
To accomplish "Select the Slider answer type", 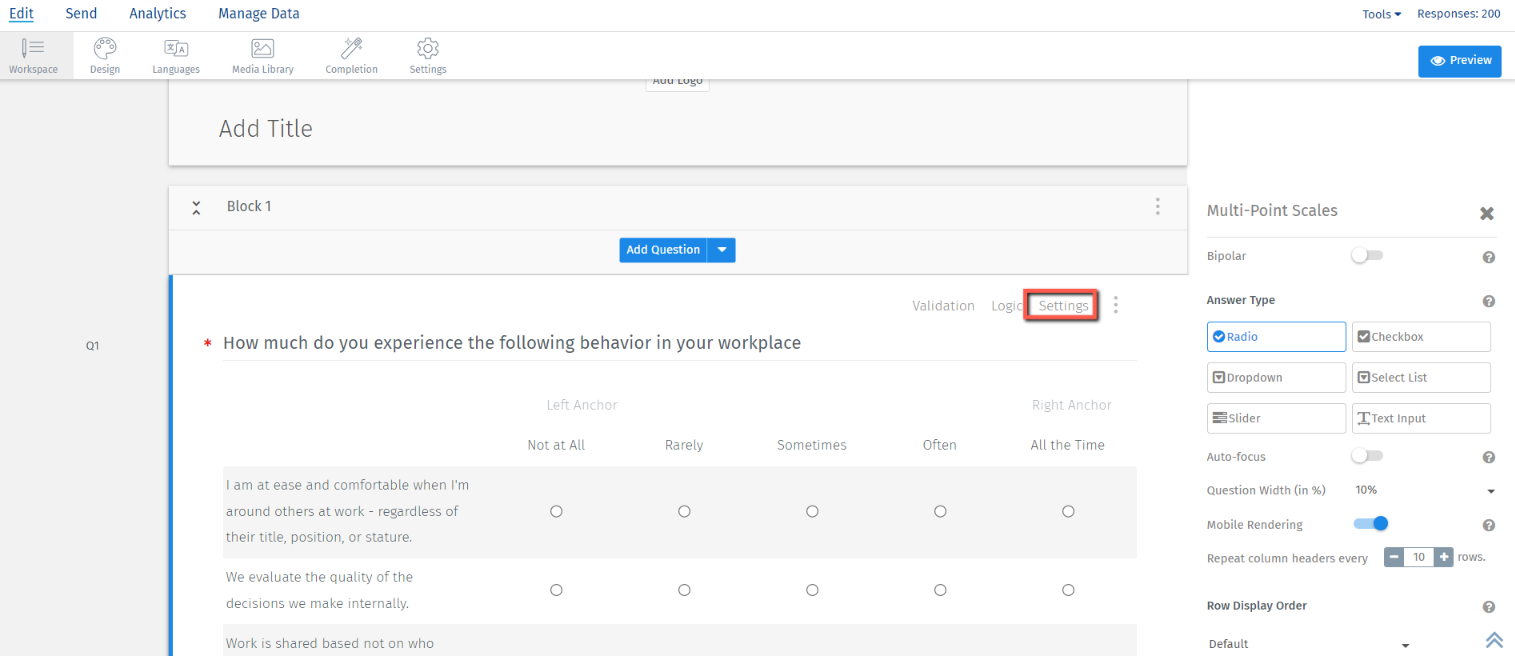I will tap(1276, 418).
